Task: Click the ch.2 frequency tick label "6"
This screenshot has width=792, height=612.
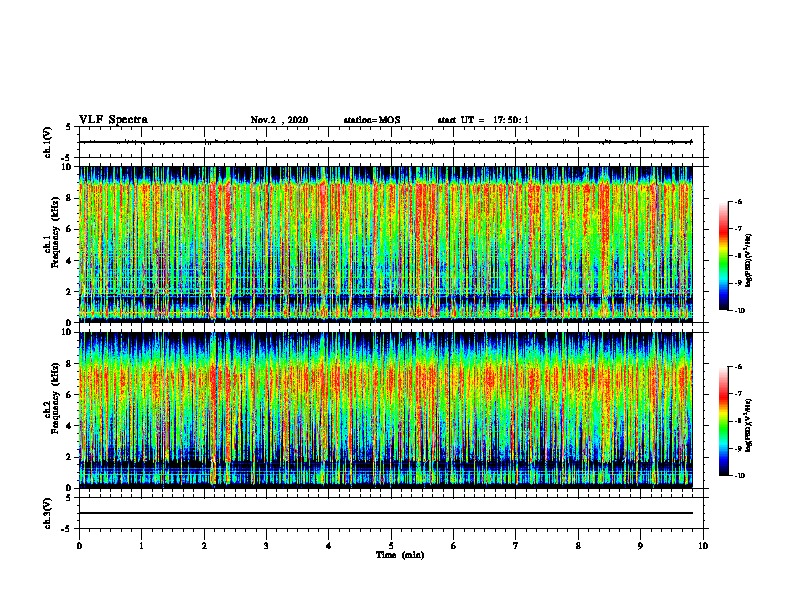Action: pos(70,395)
